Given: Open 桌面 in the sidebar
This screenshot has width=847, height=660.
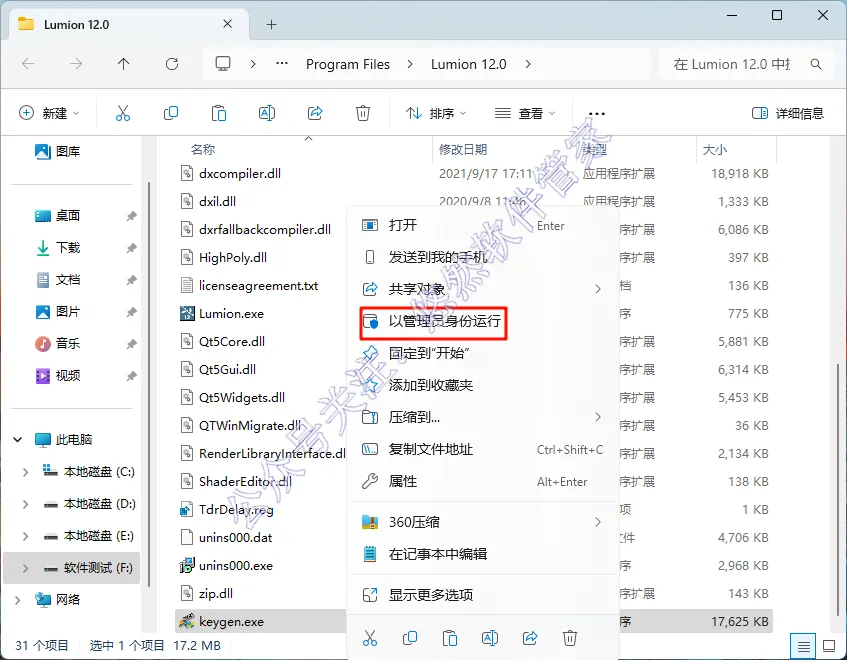Looking at the screenshot, I should (58, 216).
